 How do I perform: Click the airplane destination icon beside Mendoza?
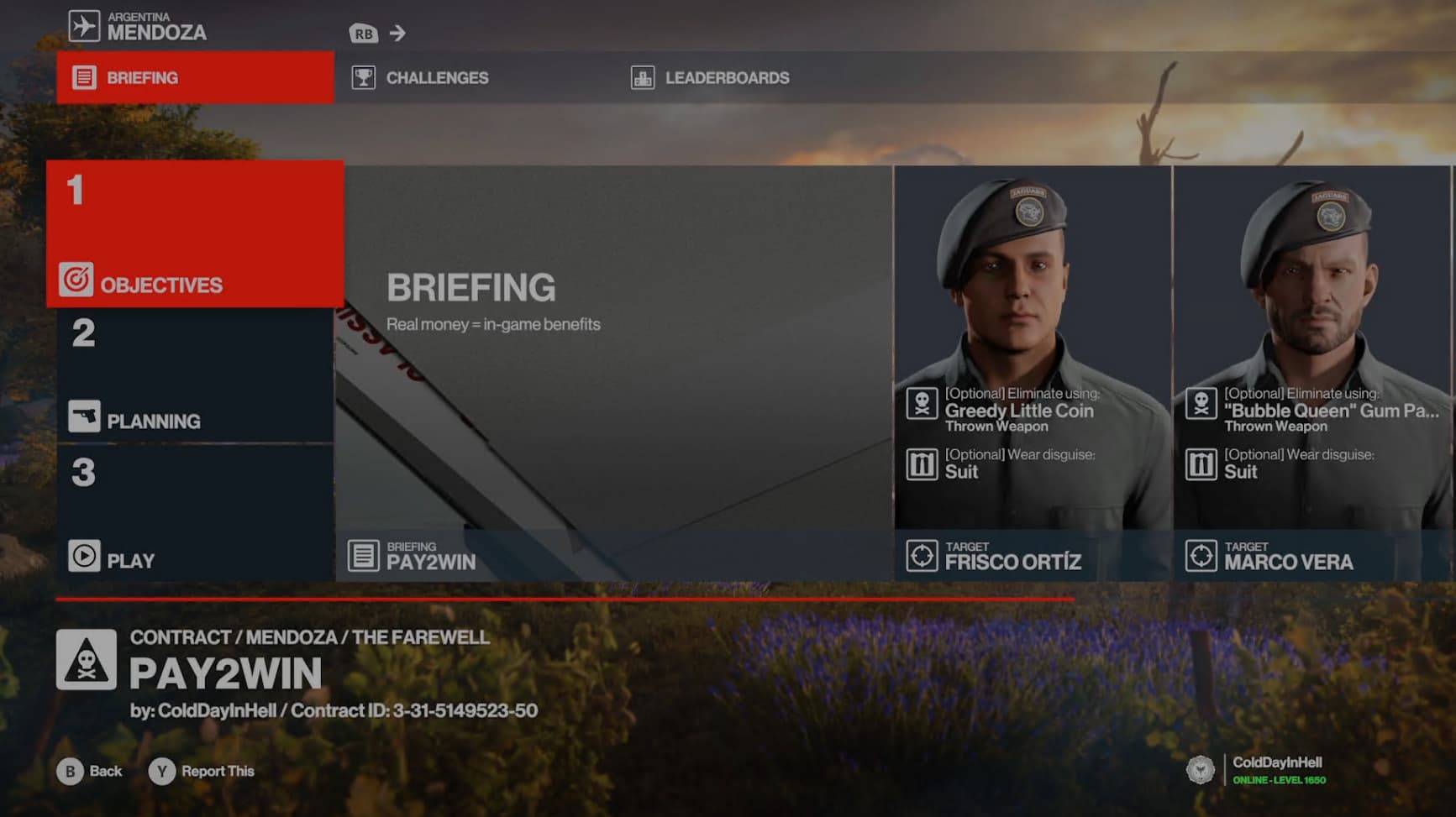click(x=84, y=26)
